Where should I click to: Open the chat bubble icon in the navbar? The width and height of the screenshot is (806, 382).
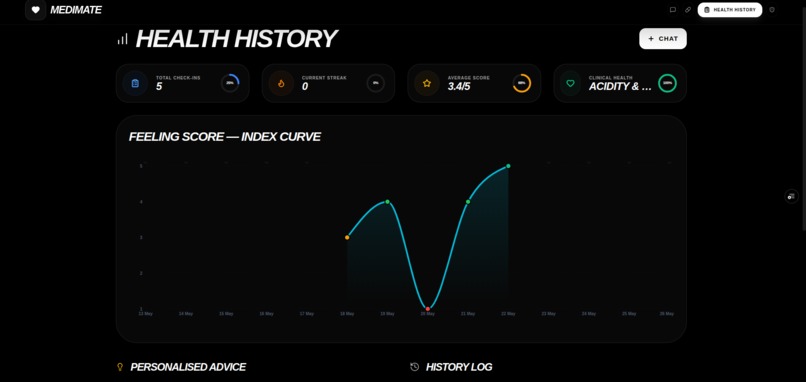(672, 10)
